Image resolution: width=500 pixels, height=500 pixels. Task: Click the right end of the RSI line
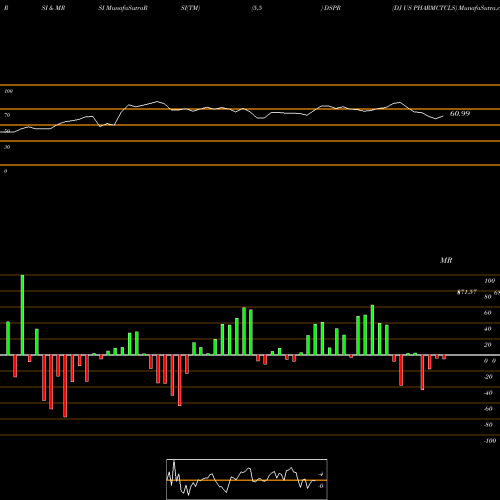click(443, 116)
